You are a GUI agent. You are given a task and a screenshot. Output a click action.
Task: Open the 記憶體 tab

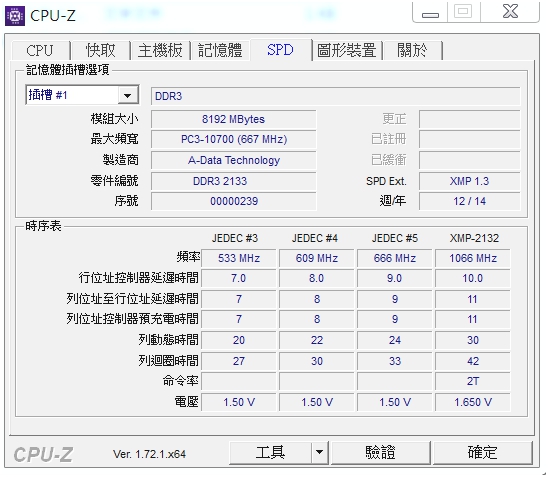[x=220, y=50]
